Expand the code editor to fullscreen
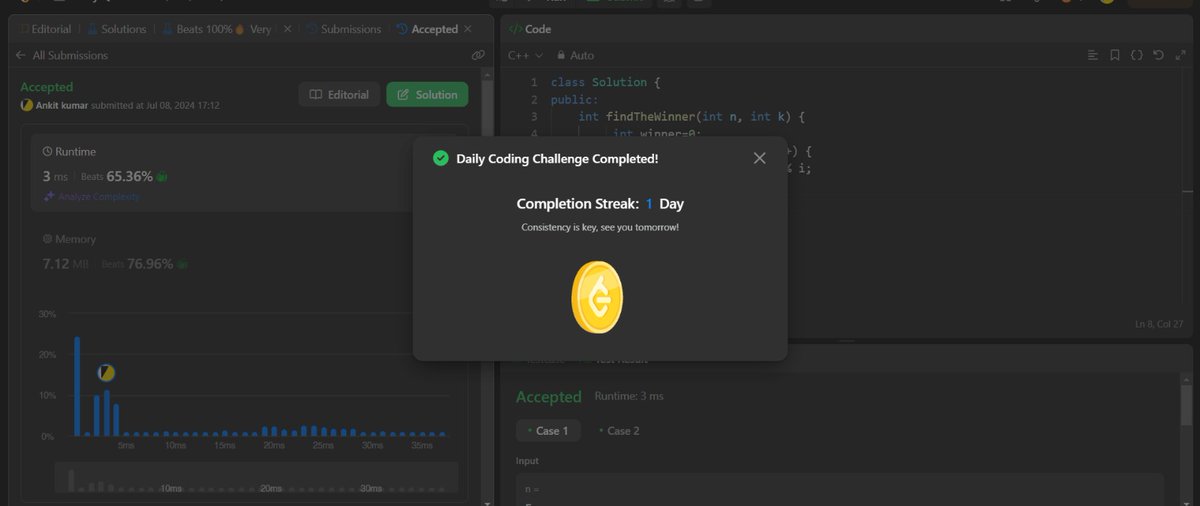 pos(1179,55)
